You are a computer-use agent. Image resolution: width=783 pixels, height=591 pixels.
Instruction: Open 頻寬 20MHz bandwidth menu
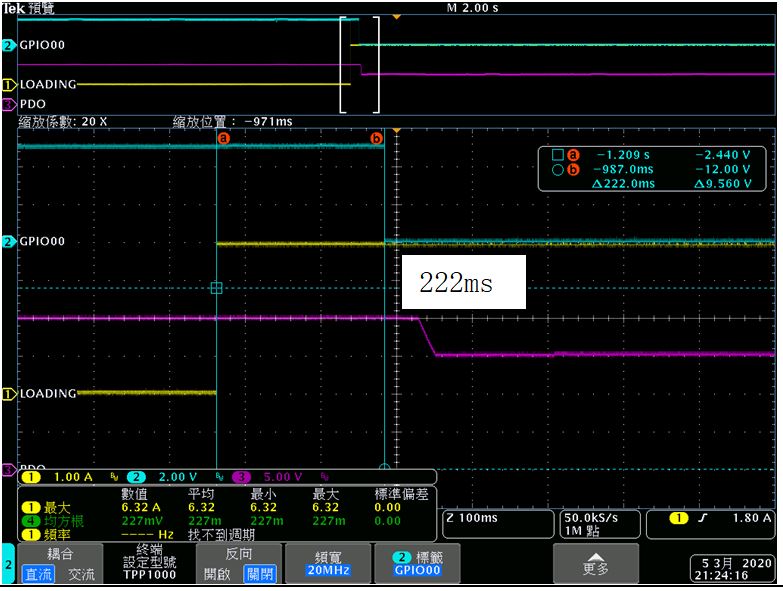328,564
